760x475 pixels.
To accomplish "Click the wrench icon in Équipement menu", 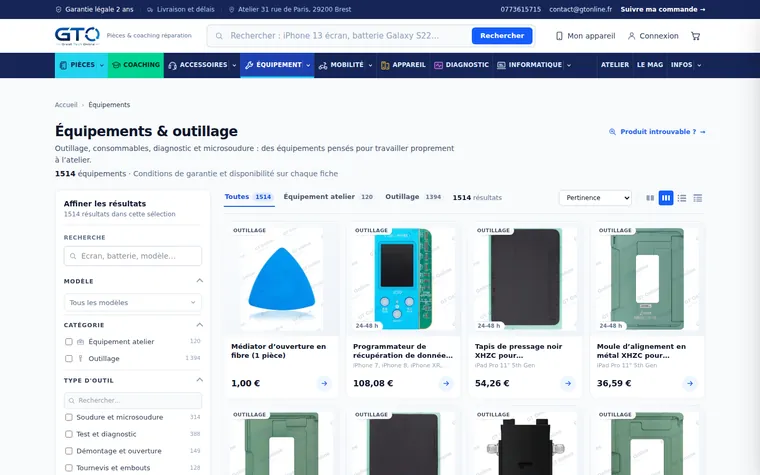I will (249, 65).
